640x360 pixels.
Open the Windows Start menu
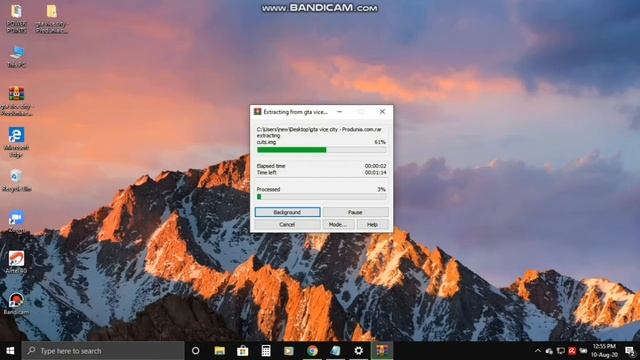[10, 351]
